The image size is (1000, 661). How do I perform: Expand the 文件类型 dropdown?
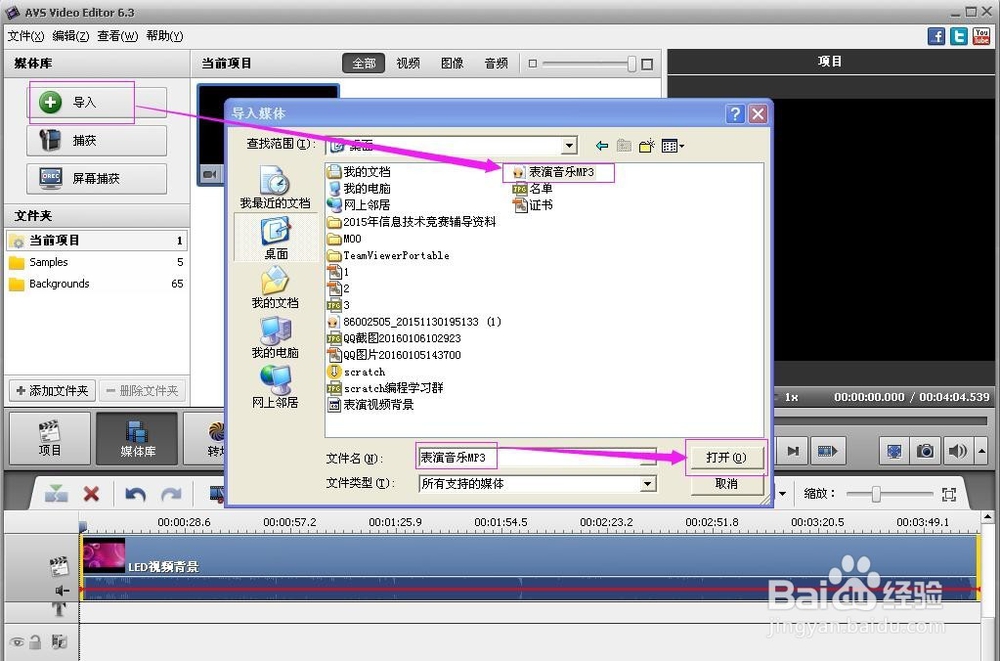point(647,484)
